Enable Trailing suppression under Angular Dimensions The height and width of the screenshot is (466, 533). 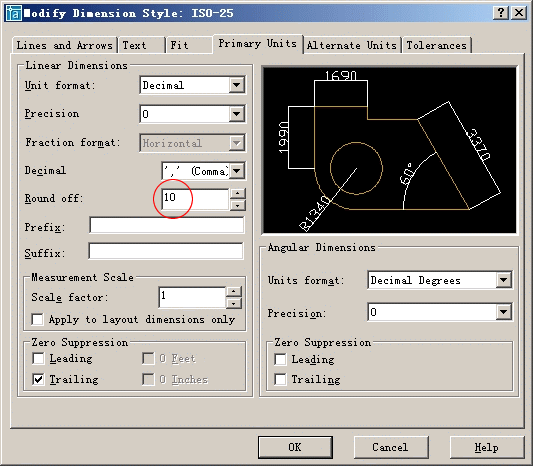pos(280,379)
